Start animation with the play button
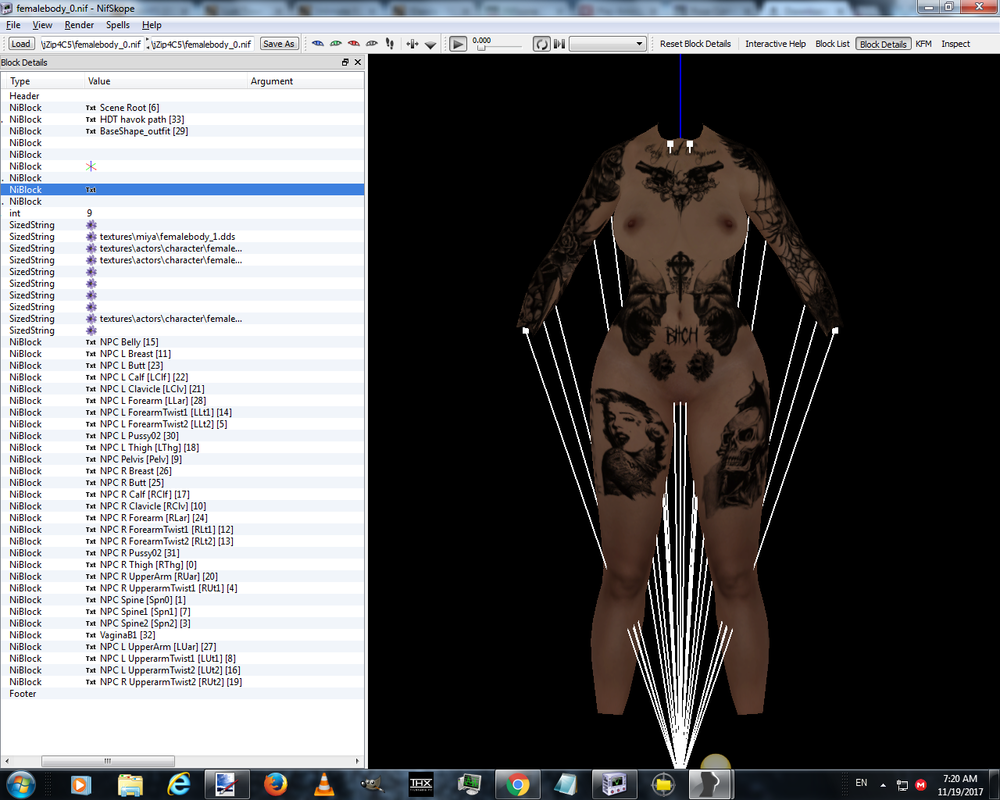The image size is (1000, 800). pyautogui.click(x=457, y=44)
